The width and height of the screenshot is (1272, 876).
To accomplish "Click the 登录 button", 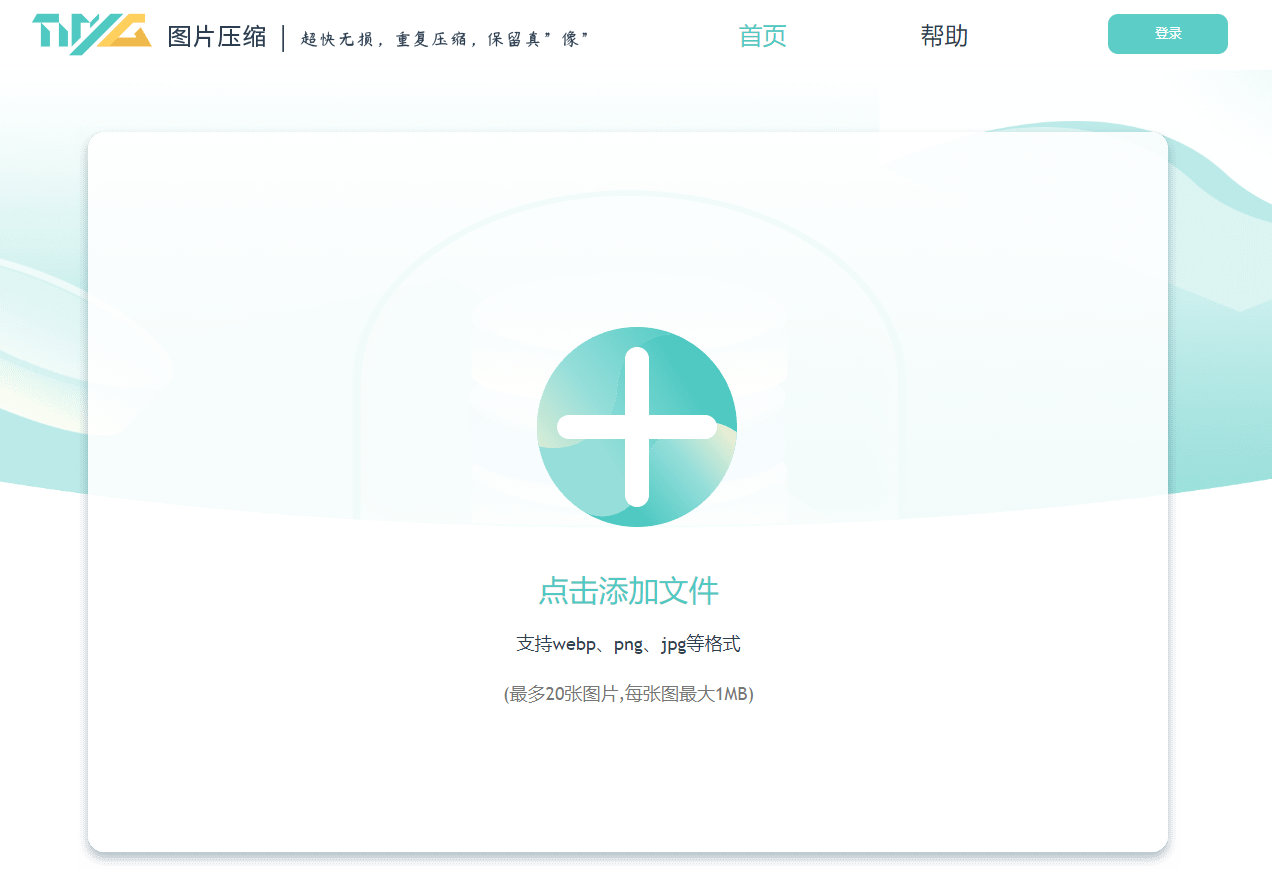I will [1167, 33].
